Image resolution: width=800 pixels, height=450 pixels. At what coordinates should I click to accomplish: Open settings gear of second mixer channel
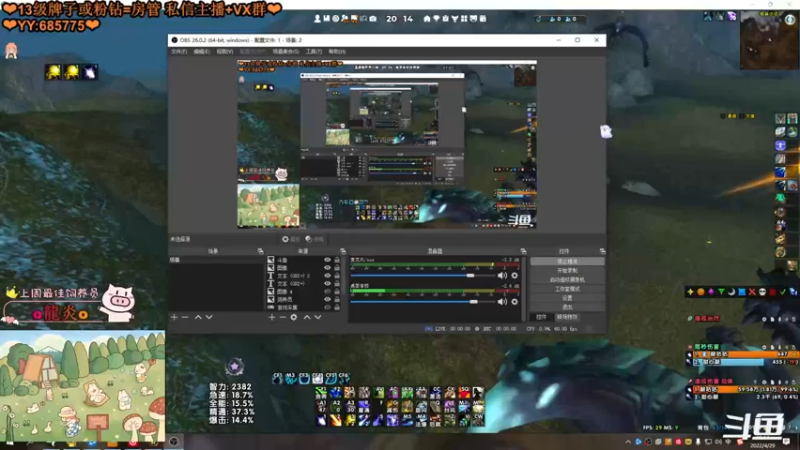point(514,302)
